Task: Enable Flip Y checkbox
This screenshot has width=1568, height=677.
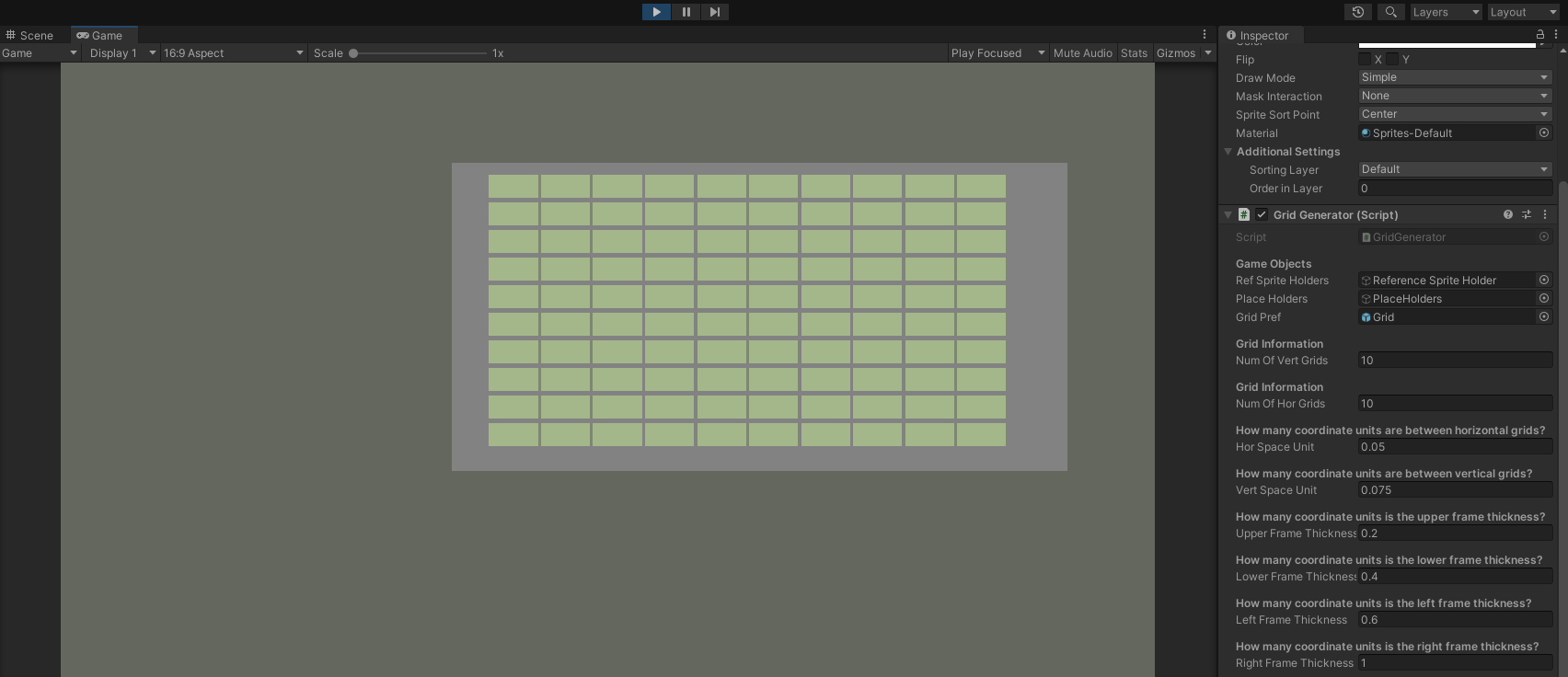Action: pos(1393,59)
